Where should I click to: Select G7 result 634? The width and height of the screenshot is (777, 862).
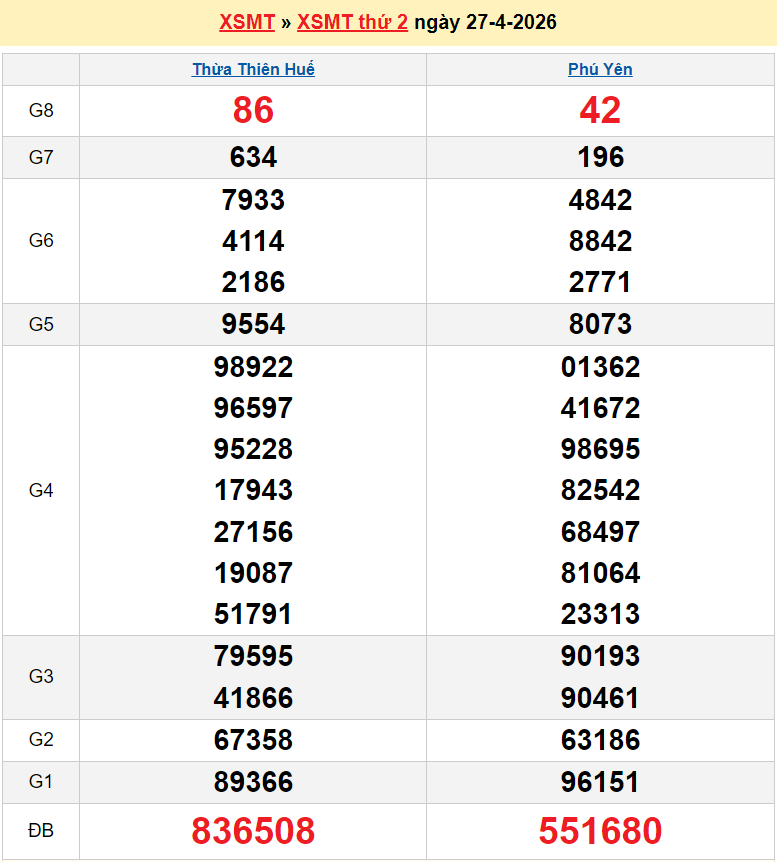pos(253,157)
